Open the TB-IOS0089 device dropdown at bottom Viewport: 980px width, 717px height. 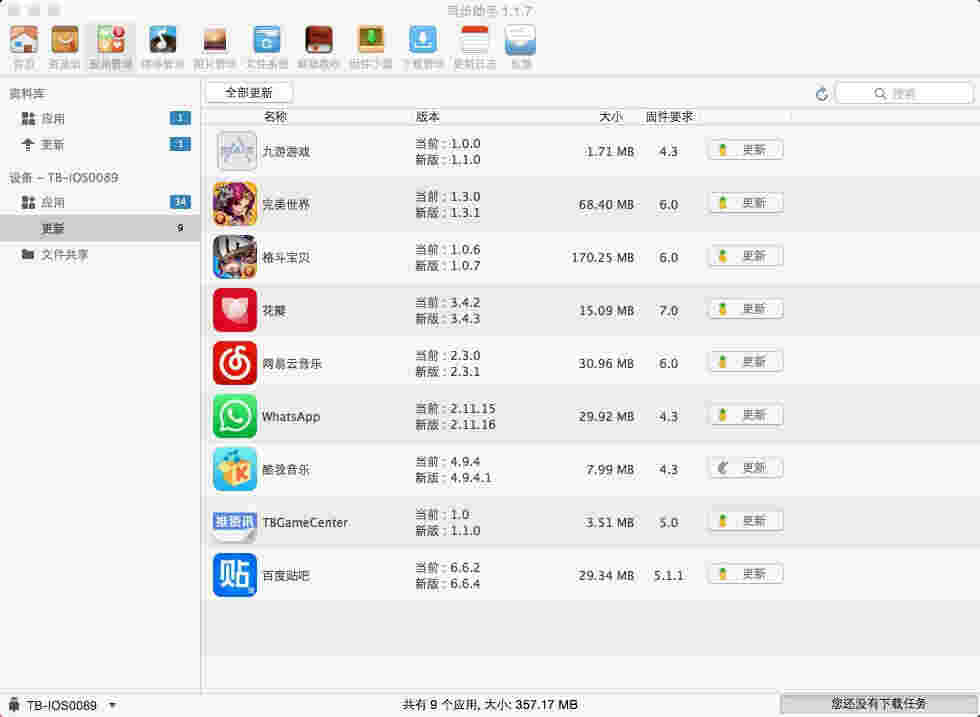click(x=62, y=705)
